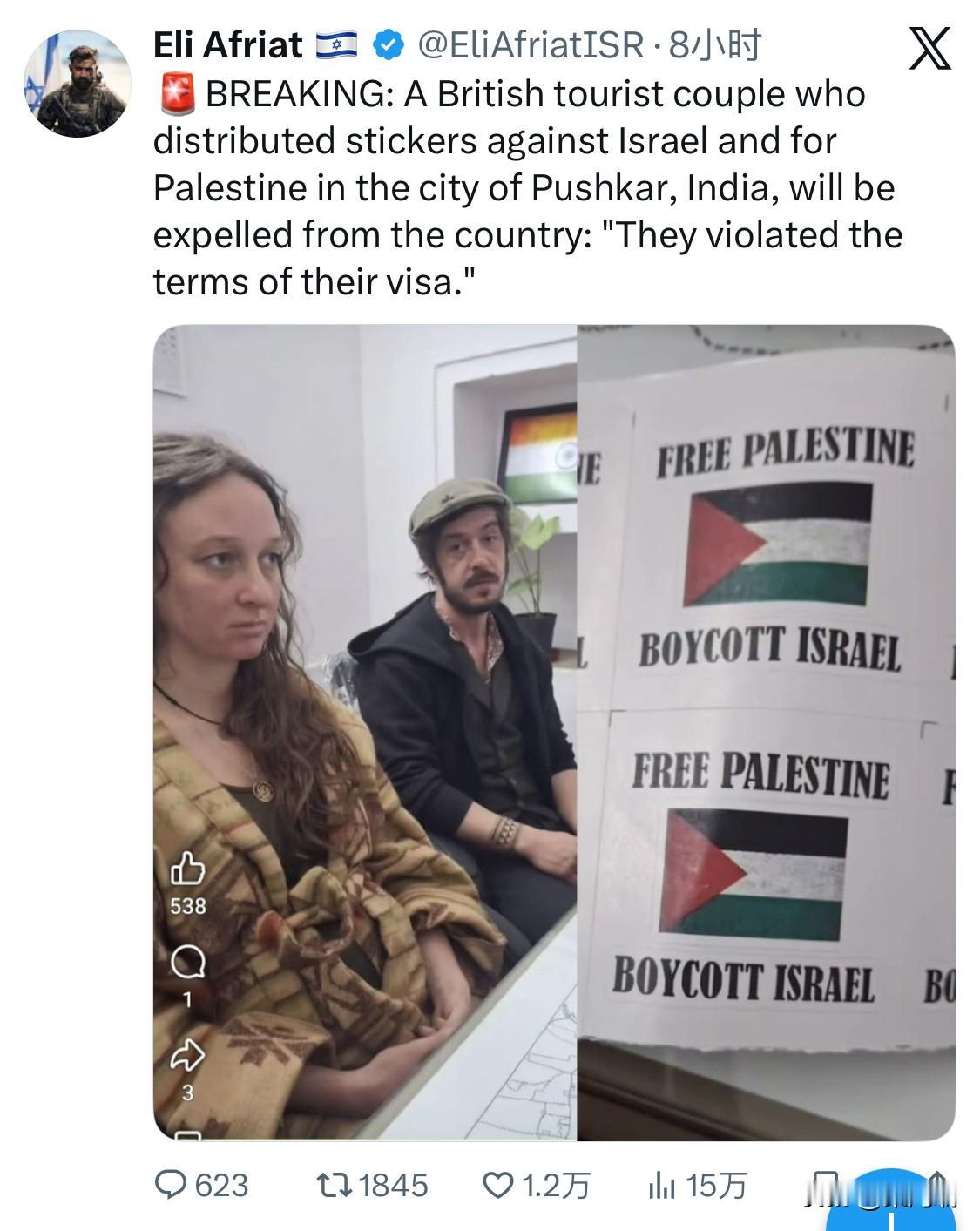Click the blue verified badge

pos(388,44)
